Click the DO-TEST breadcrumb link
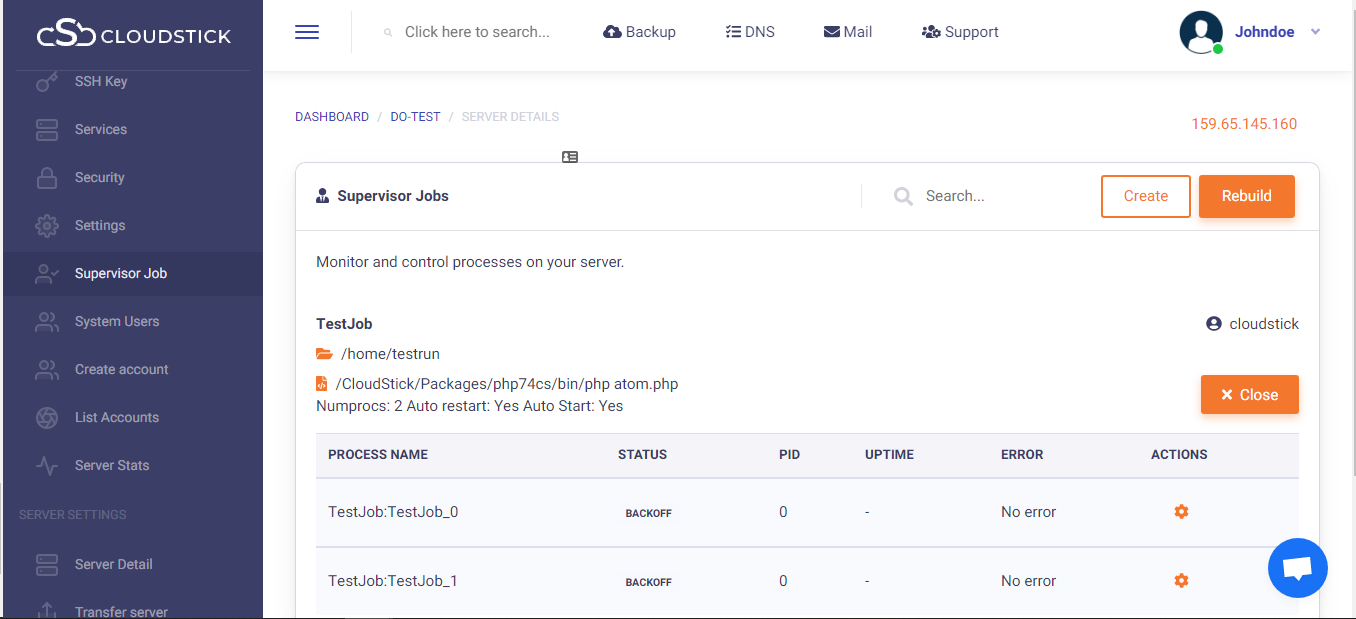This screenshot has height=619, width=1356. [415, 117]
